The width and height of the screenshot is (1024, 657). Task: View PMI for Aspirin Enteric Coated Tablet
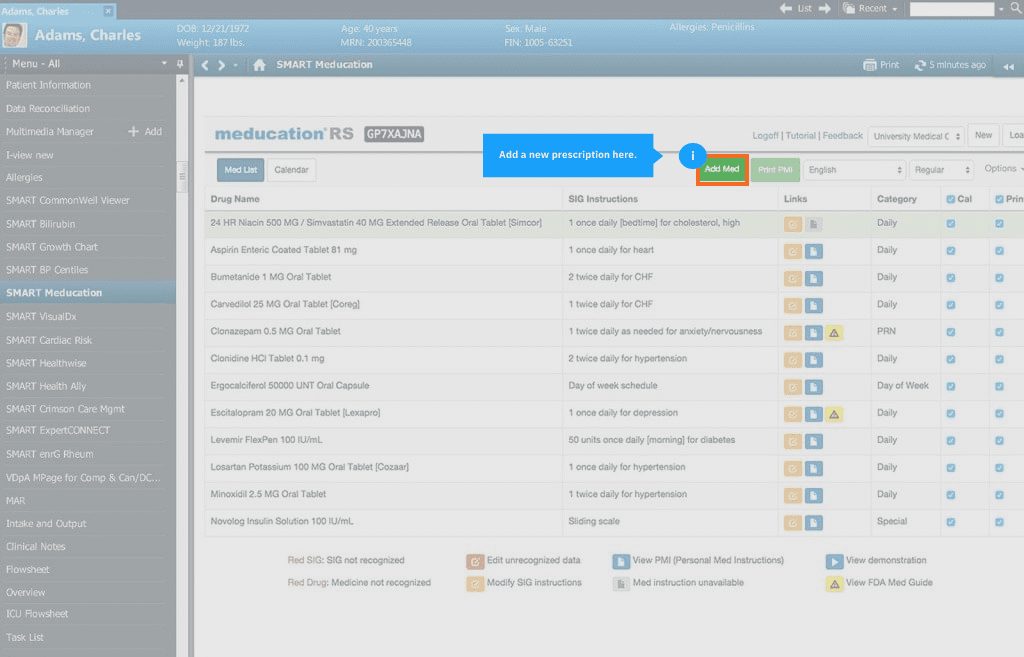point(814,251)
